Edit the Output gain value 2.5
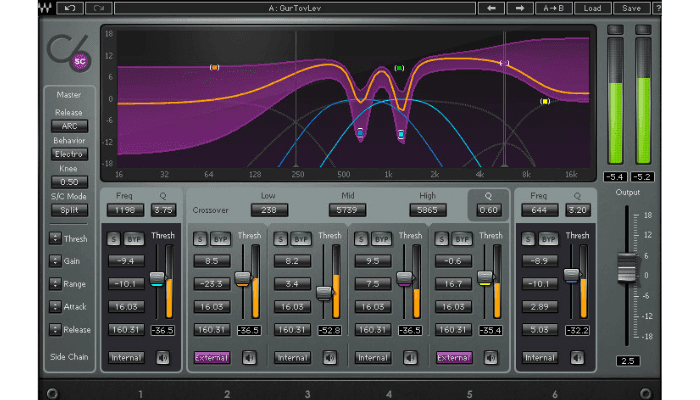Screen dimensions: 700x400 click(x=628, y=361)
